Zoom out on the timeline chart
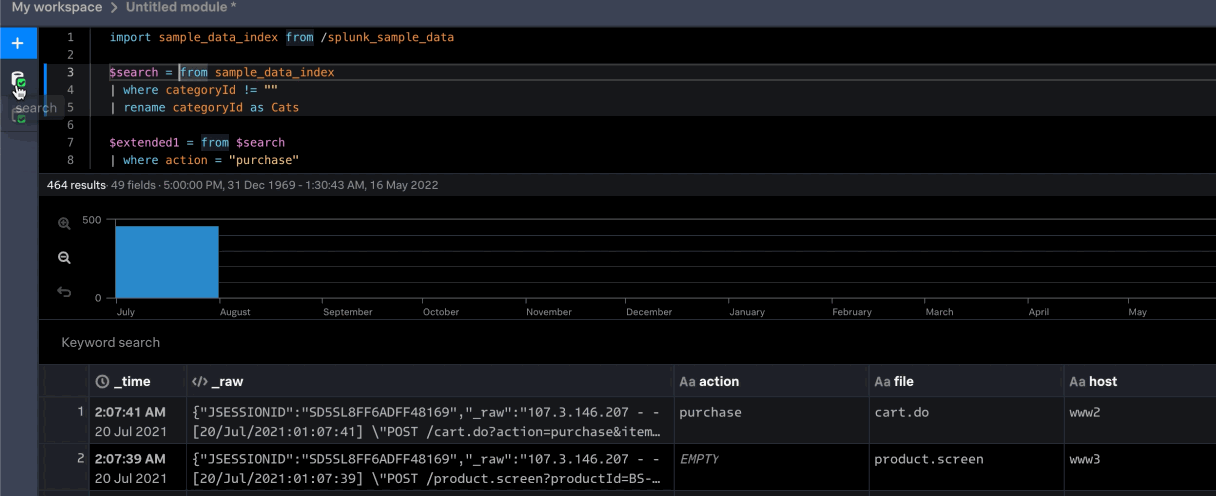This screenshot has width=1216, height=496. [x=64, y=258]
